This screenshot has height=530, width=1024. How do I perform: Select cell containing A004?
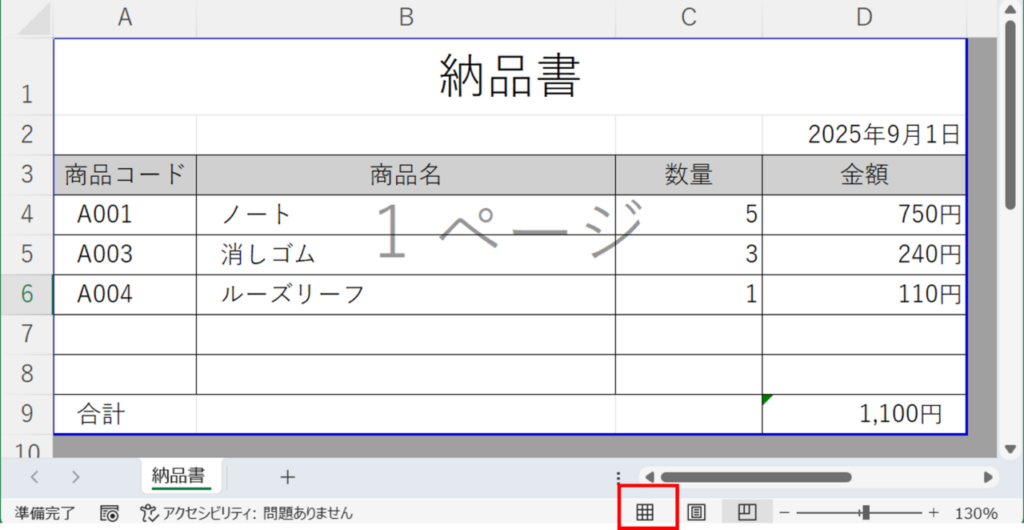125,294
